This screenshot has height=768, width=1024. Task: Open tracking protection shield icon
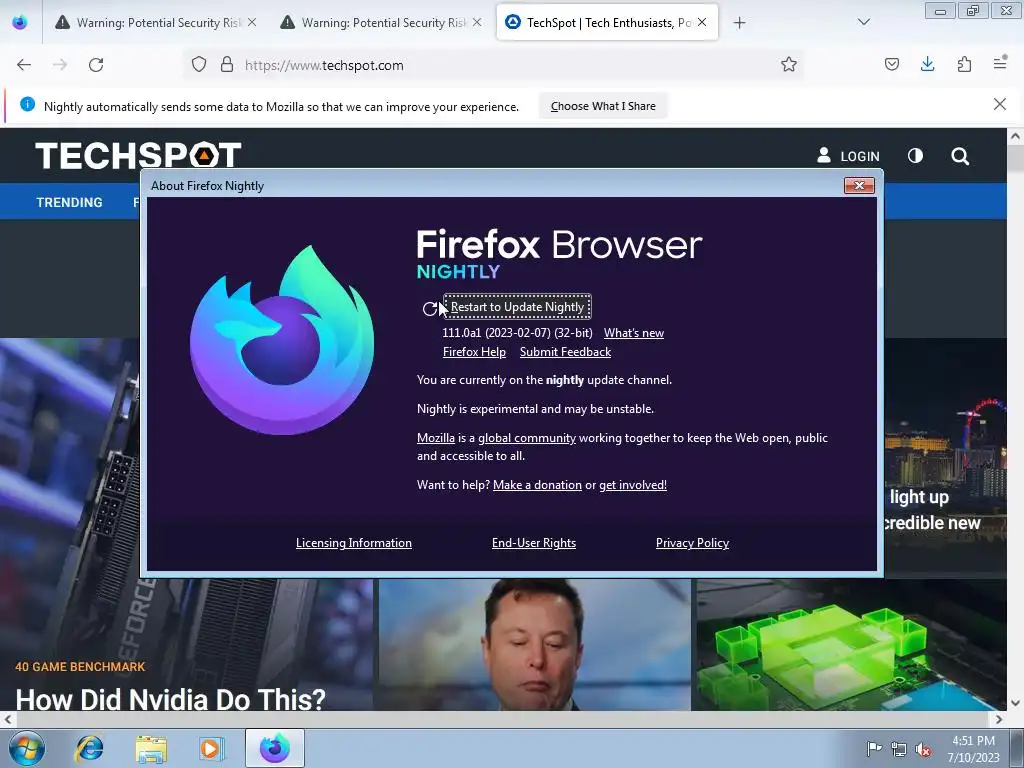tap(199, 65)
